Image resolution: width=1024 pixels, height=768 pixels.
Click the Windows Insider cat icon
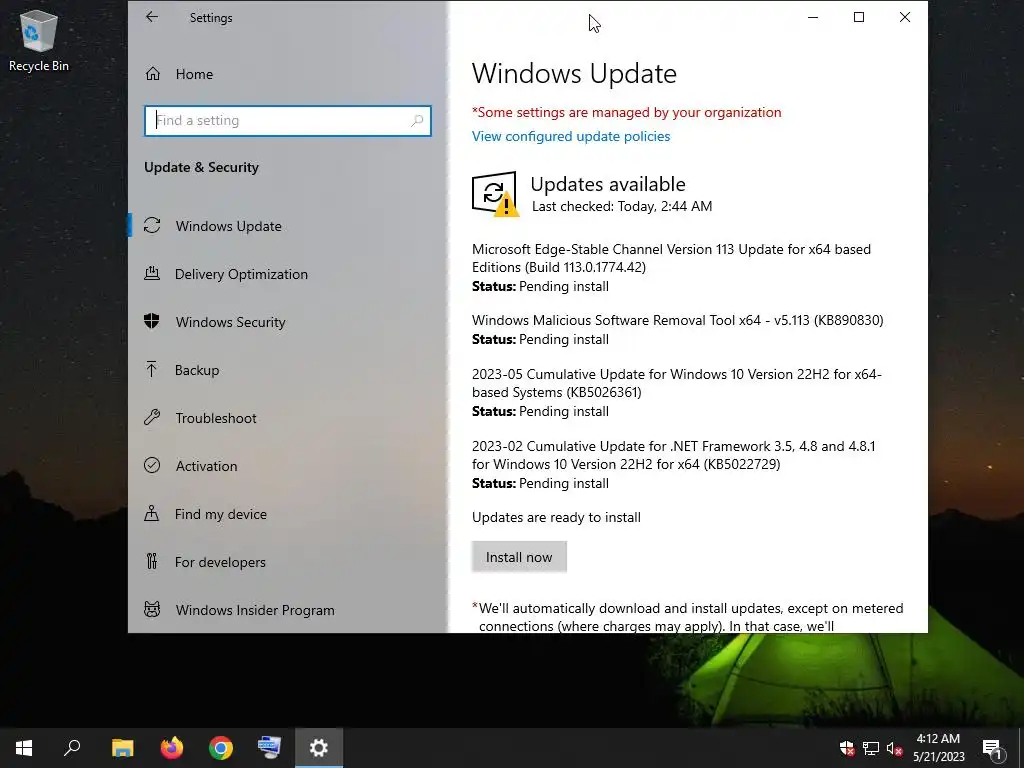tap(152, 609)
